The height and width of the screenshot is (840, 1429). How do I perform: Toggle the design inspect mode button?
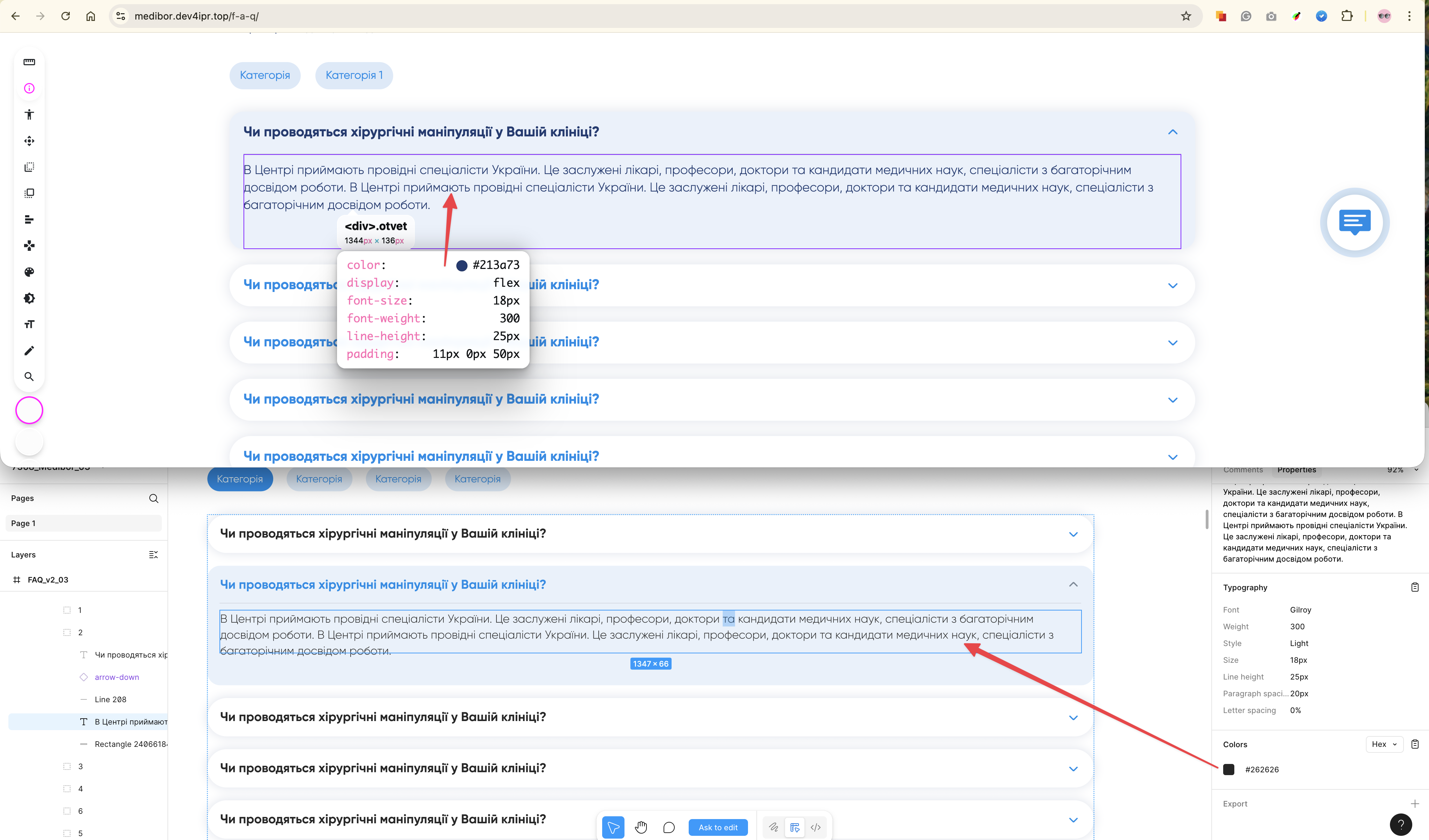[794, 827]
